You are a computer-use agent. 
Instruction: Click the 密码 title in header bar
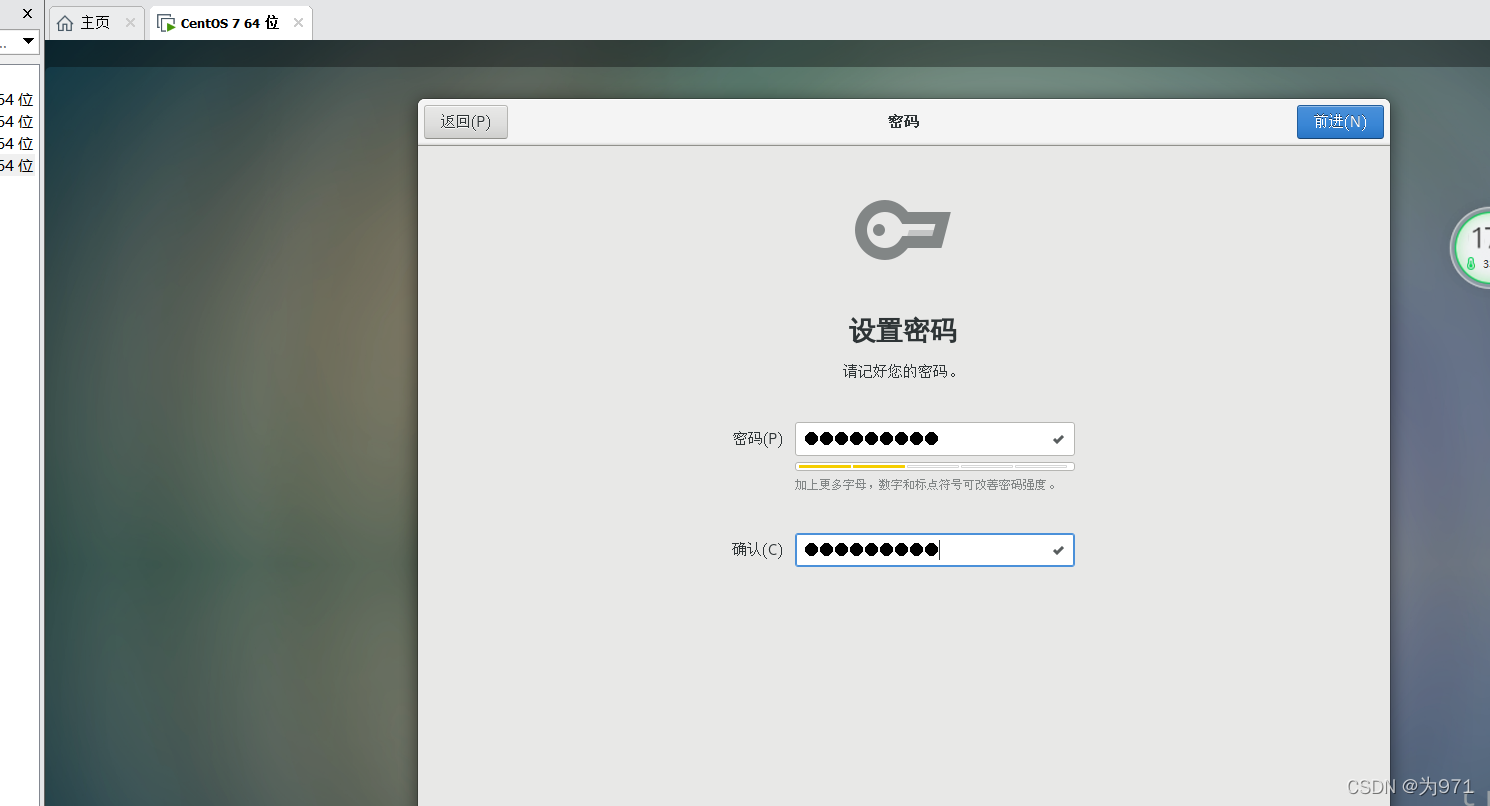pos(903,122)
